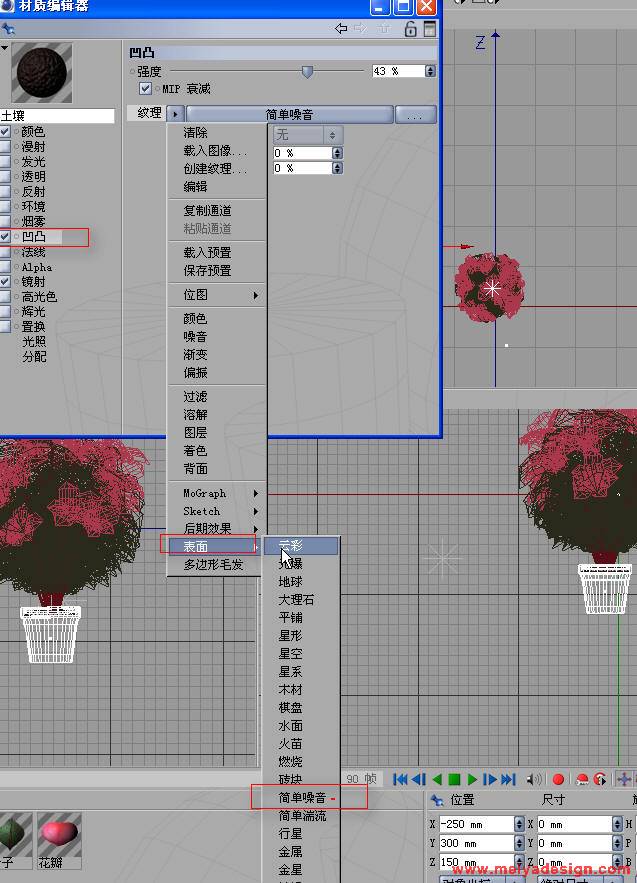Click the play backward green arrow

coord(436,779)
